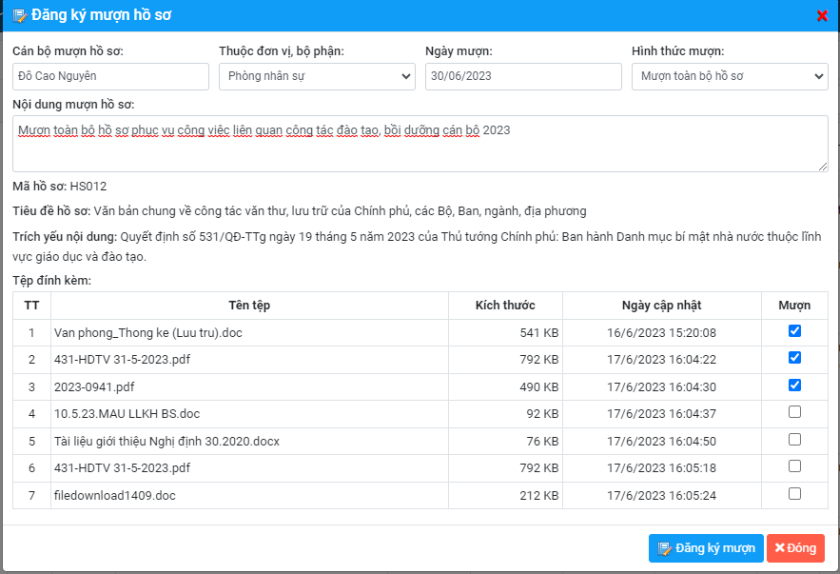
Task: Click the red X close icon in header
Action: tap(822, 15)
